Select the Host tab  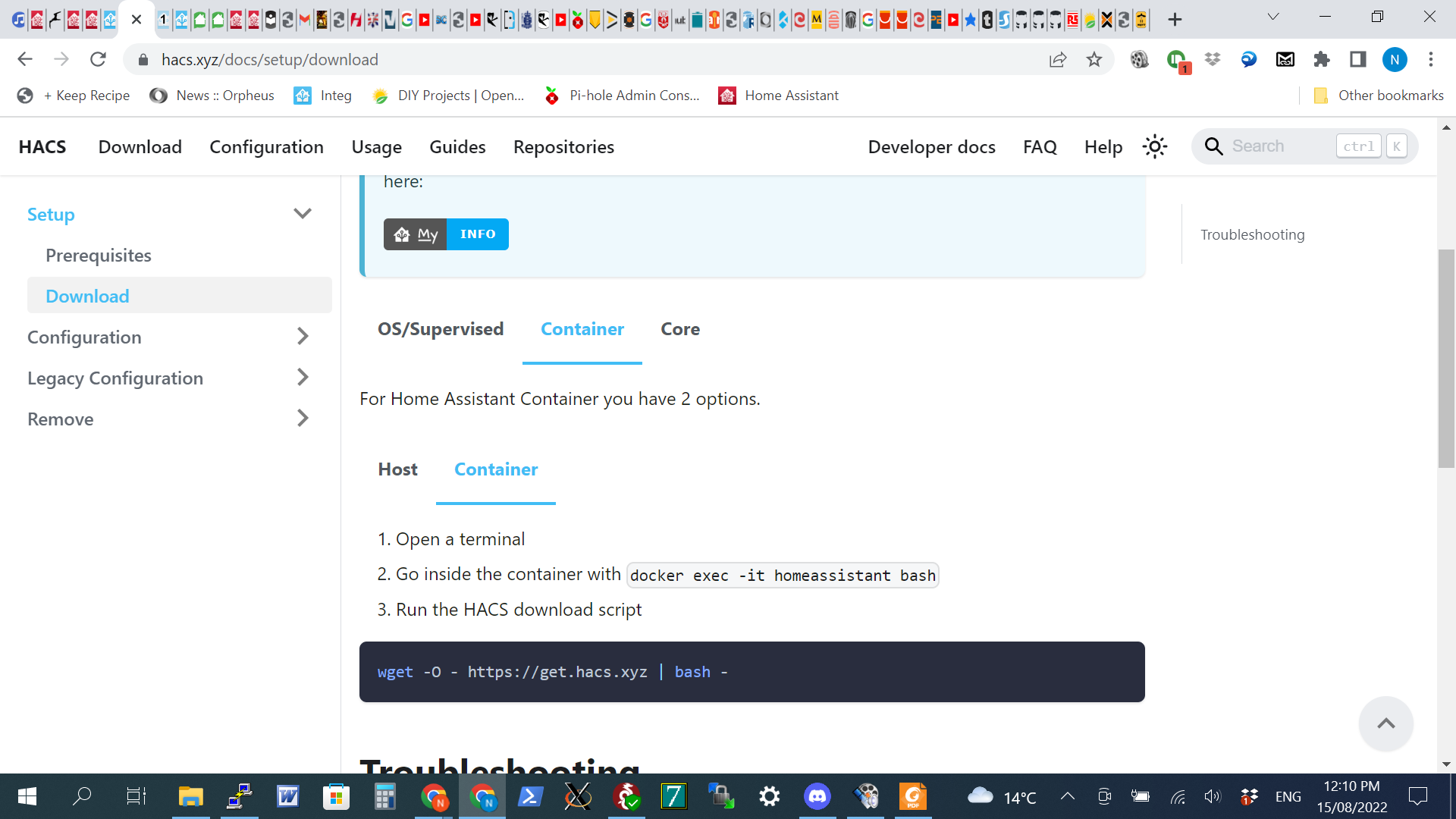[x=397, y=469]
